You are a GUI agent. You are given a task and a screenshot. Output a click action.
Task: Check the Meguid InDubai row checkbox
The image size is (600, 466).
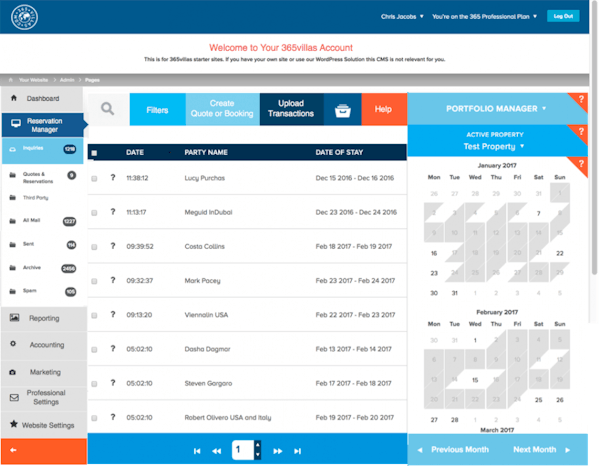coord(94,213)
